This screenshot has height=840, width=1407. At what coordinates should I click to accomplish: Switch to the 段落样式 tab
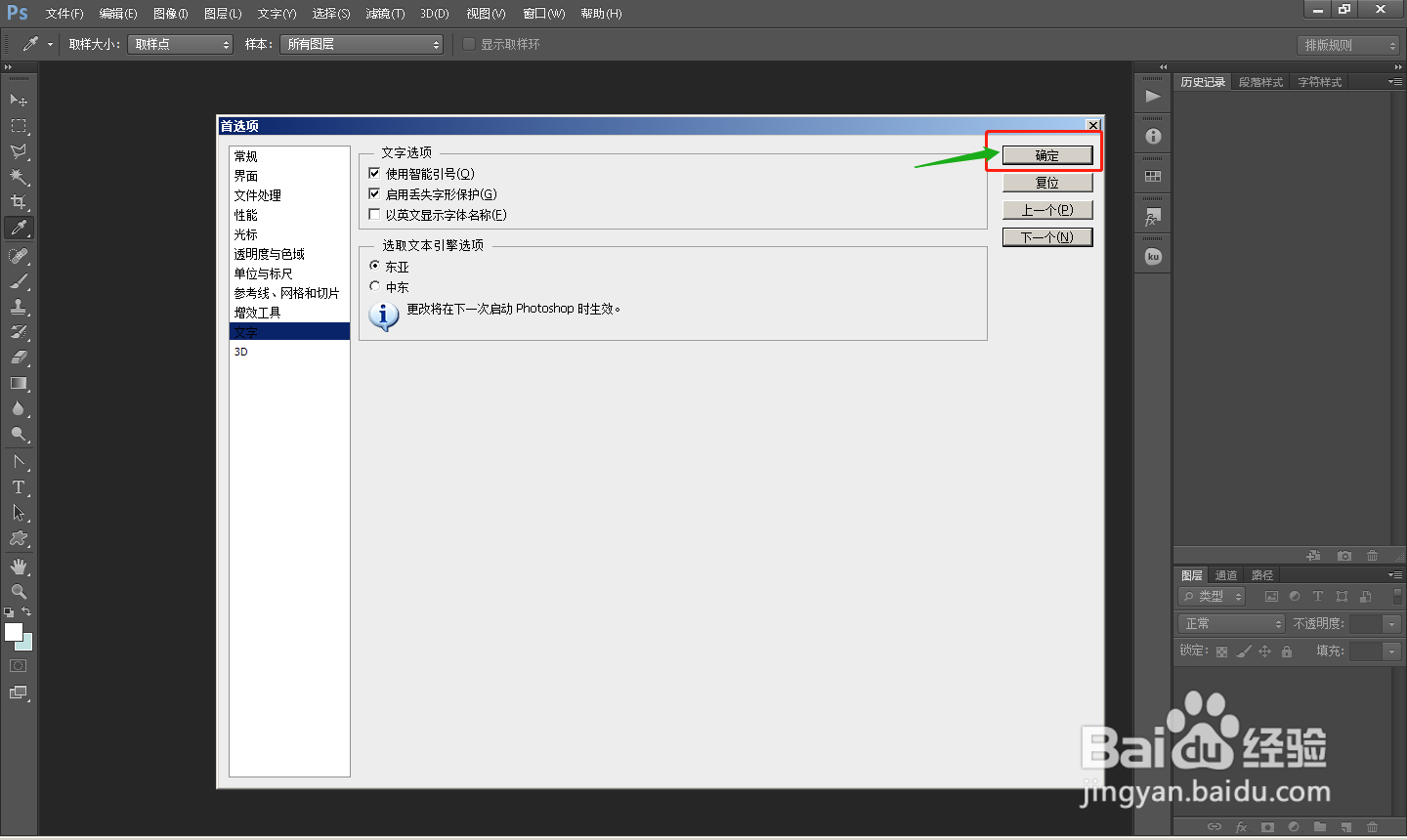[1260, 82]
